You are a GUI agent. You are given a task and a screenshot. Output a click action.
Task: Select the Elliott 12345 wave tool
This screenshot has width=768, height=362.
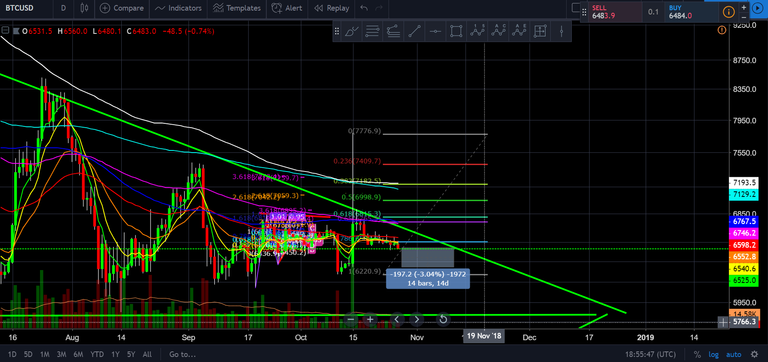click(x=477, y=31)
